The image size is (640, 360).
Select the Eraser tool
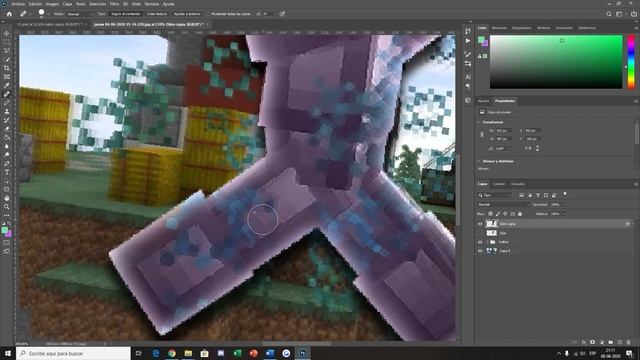coord(7,129)
